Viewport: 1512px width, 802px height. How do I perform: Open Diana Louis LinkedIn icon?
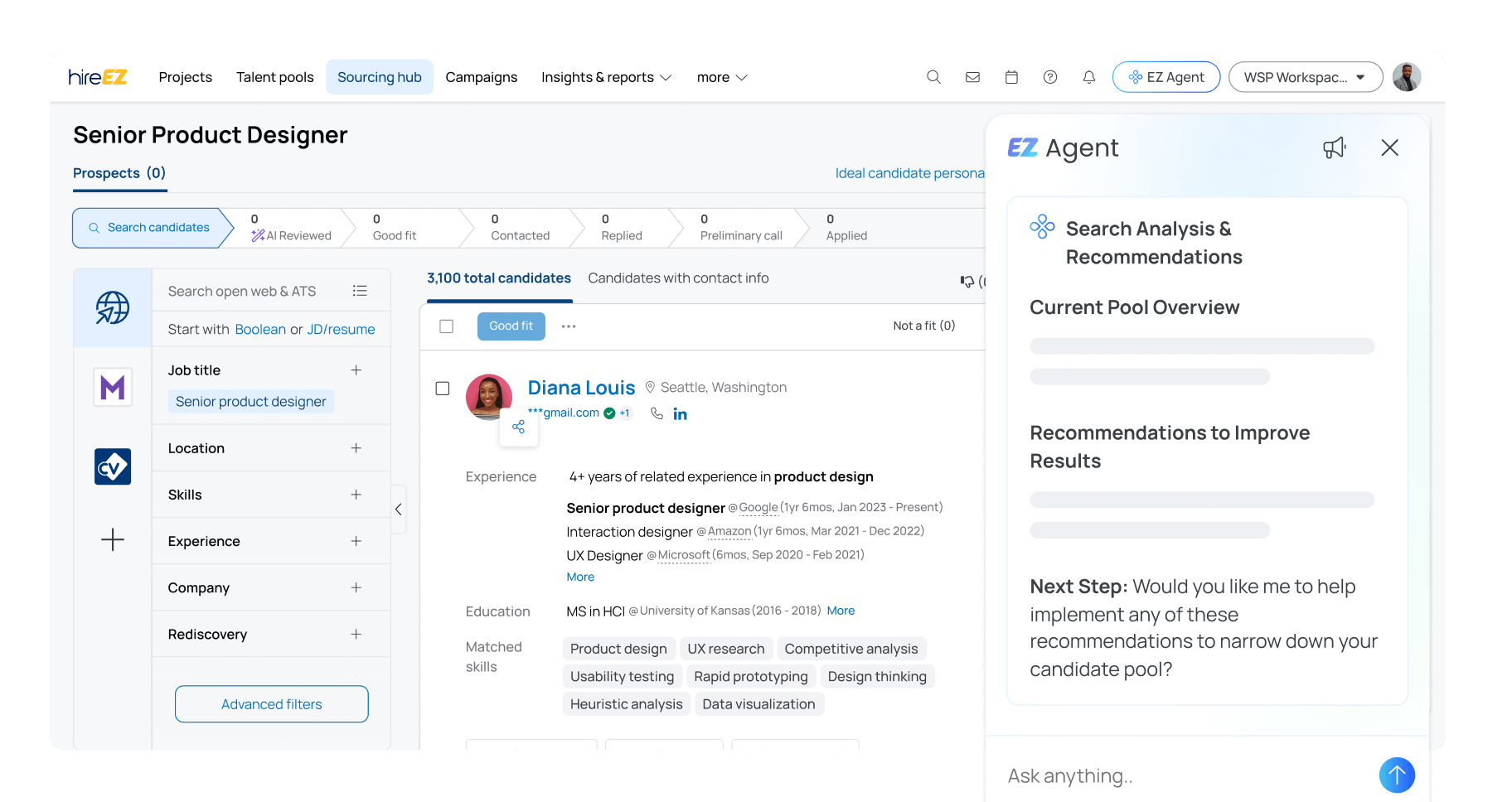[x=680, y=413]
